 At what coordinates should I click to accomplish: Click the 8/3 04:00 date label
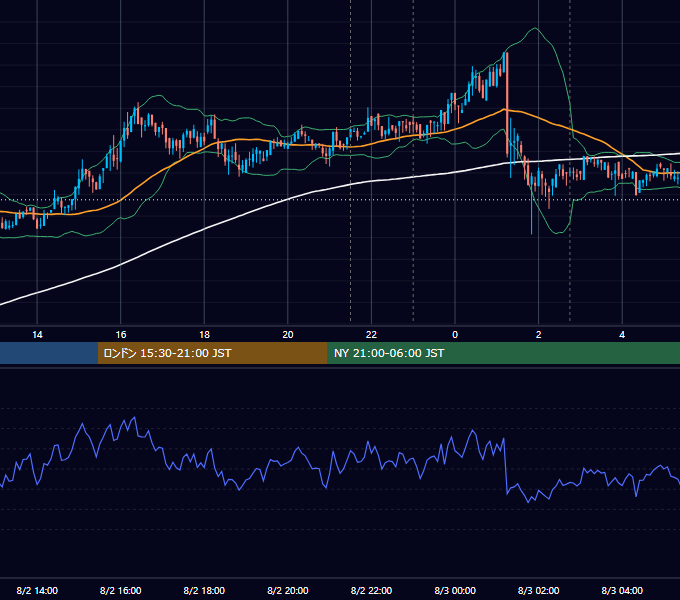click(x=622, y=590)
